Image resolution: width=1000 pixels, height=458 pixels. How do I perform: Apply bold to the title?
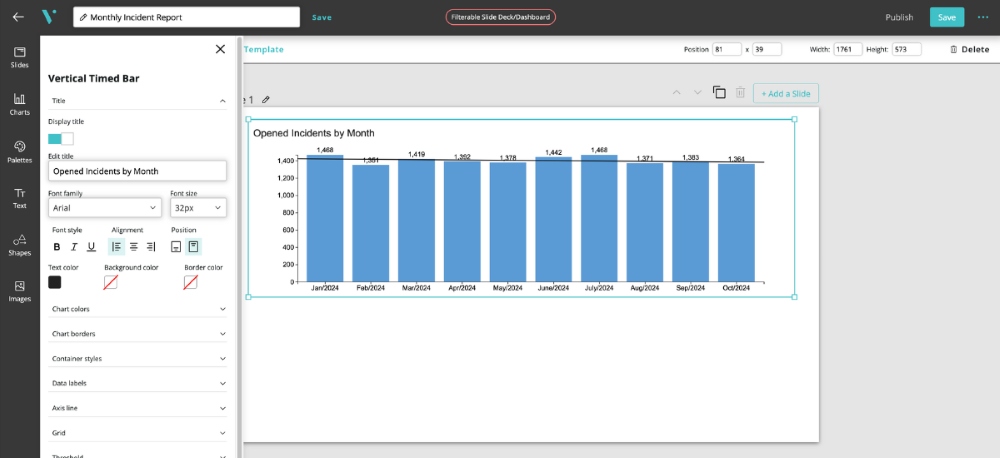coord(57,247)
